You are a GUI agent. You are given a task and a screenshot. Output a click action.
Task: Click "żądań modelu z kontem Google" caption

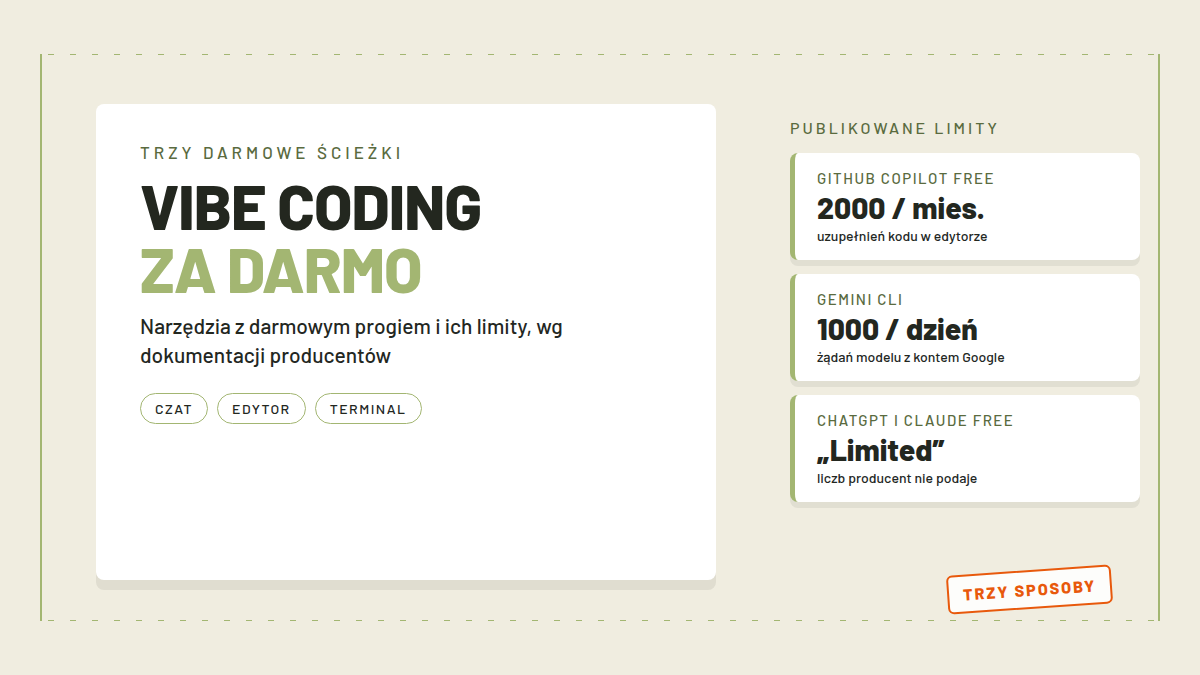[911, 358]
